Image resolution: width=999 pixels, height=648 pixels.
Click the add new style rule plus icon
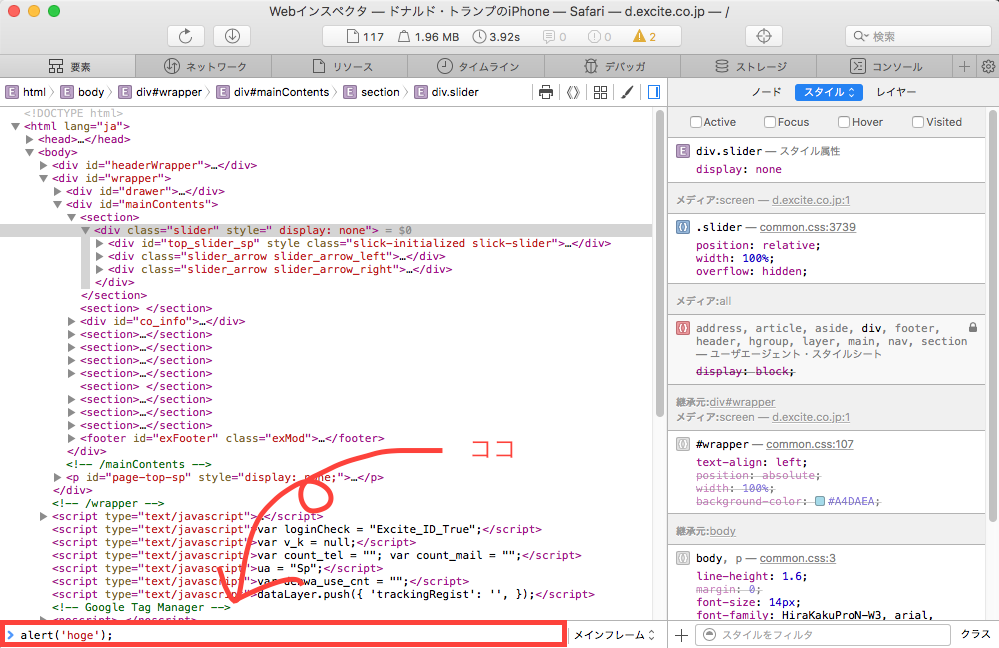coord(681,635)
